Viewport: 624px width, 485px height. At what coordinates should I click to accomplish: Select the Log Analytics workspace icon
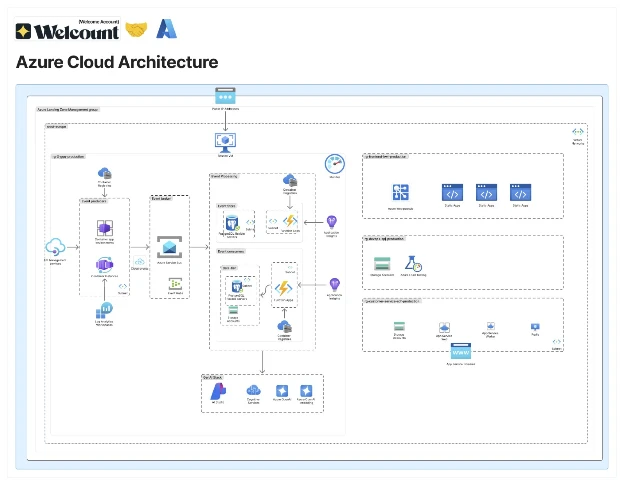pyautogui.click(x=104, y=310)
